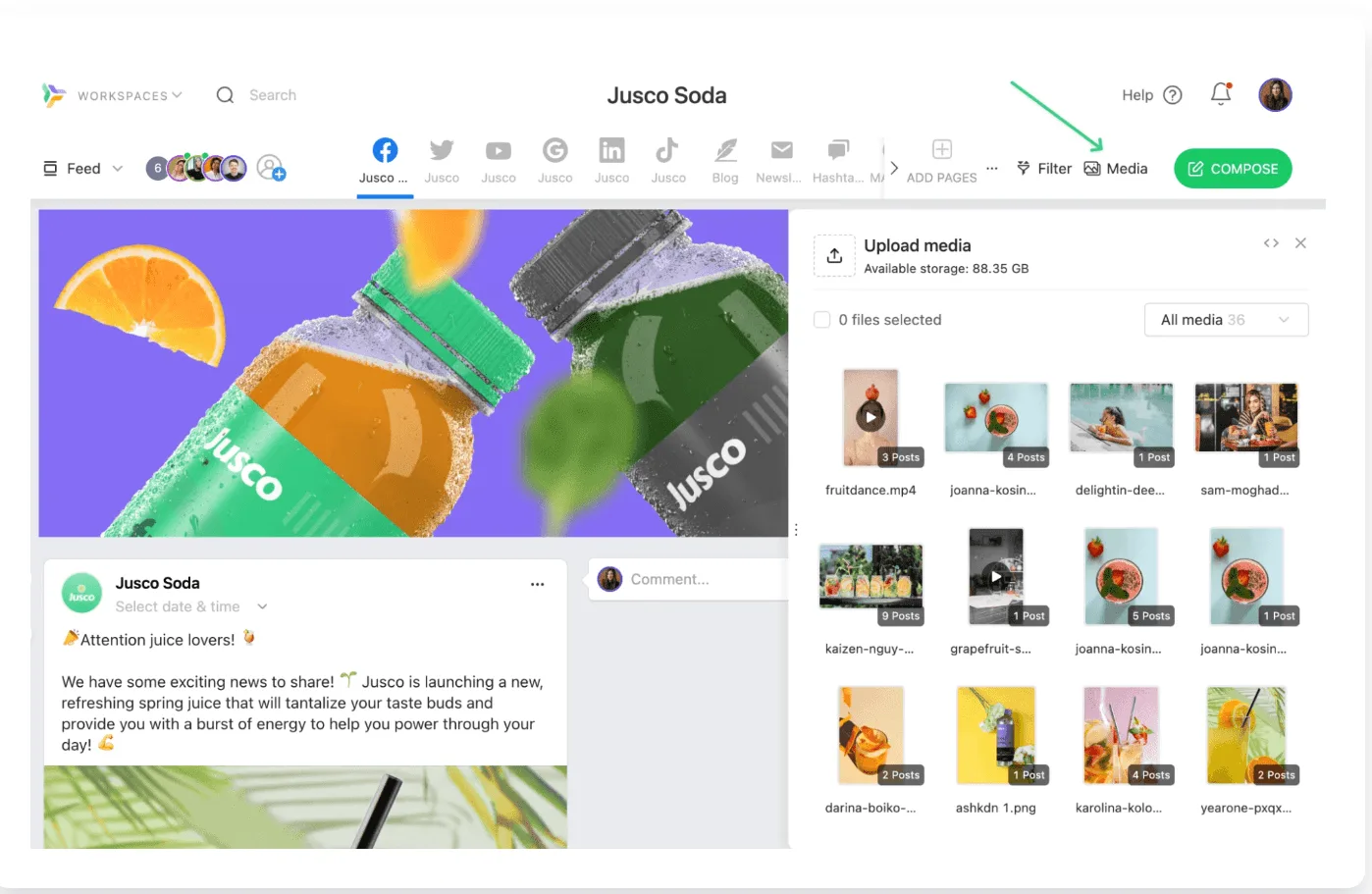Select the fruitdance.mp4 video thumbnail
The image size is (1372, 894).
871,417
